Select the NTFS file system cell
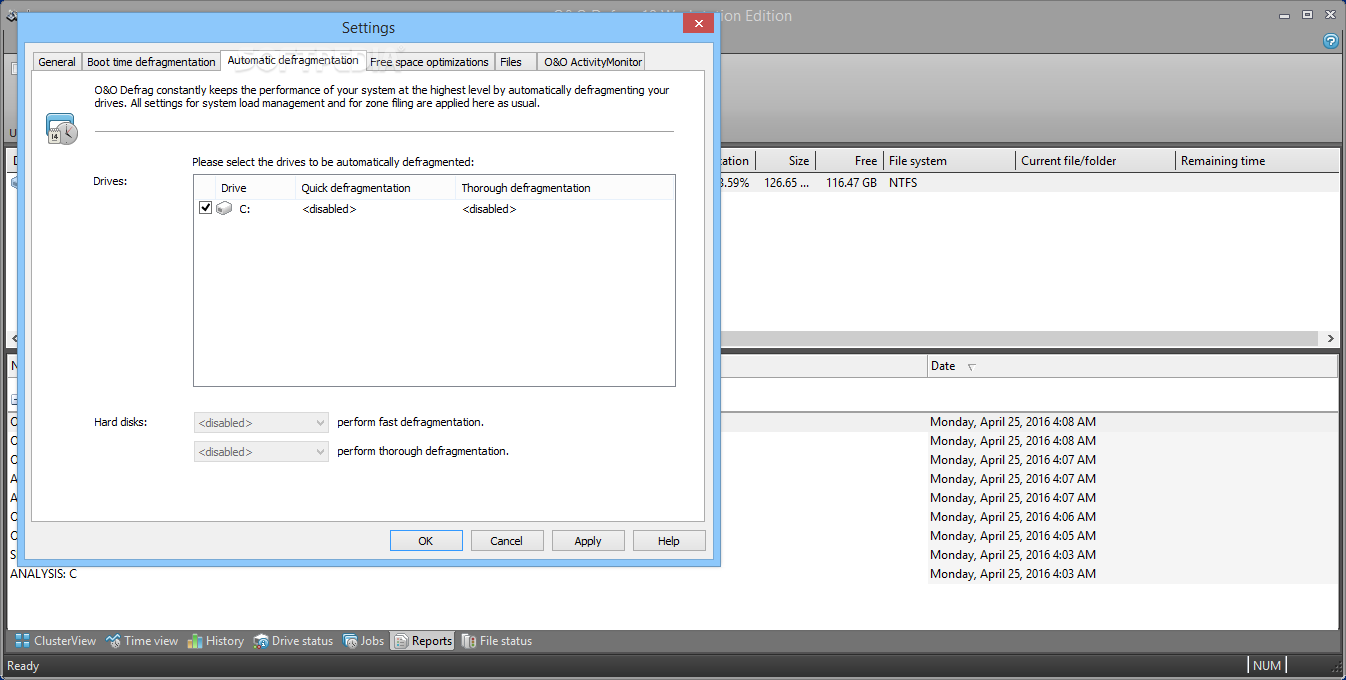The height and width of the screenshot is (680, 1346). coord(903,183)
